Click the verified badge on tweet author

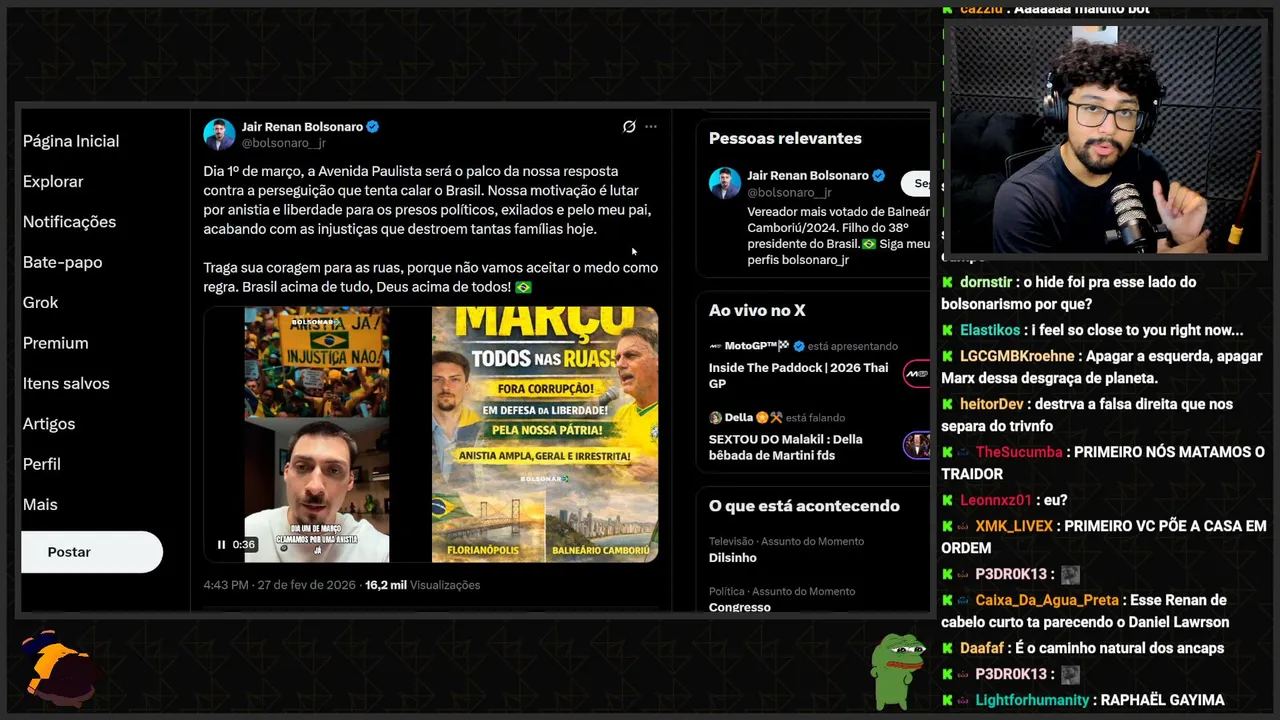(372, 127)
